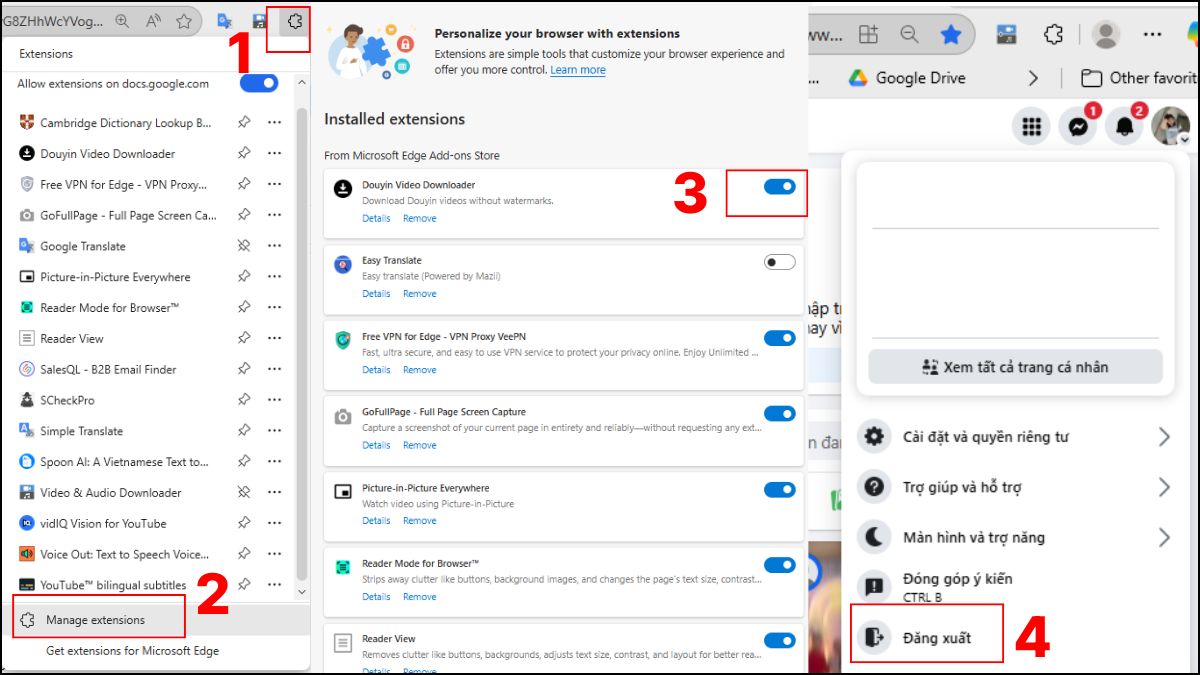Image resolution: width=1200 pixels, height=675 pixels.
Task: Pin Reader View extension to toolbar
Action: 244,338
